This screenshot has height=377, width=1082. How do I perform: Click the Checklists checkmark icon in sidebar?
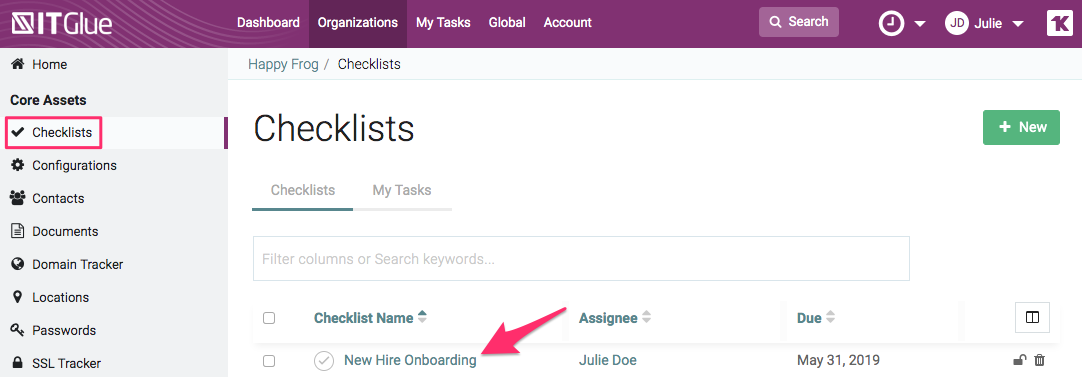click(x=18, y=133)
